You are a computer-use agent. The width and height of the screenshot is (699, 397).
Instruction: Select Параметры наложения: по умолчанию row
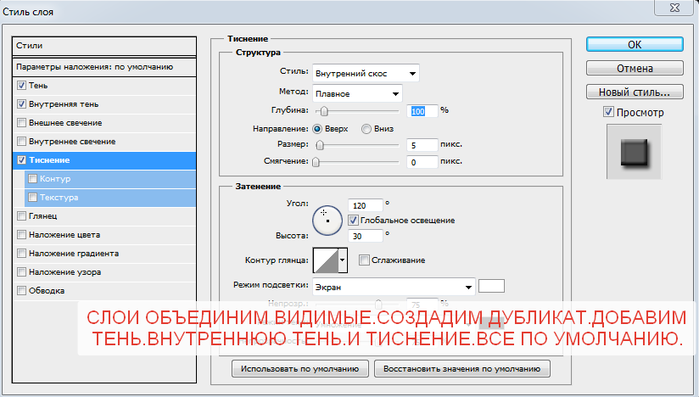pyautogui.click(x=104, y=67)
